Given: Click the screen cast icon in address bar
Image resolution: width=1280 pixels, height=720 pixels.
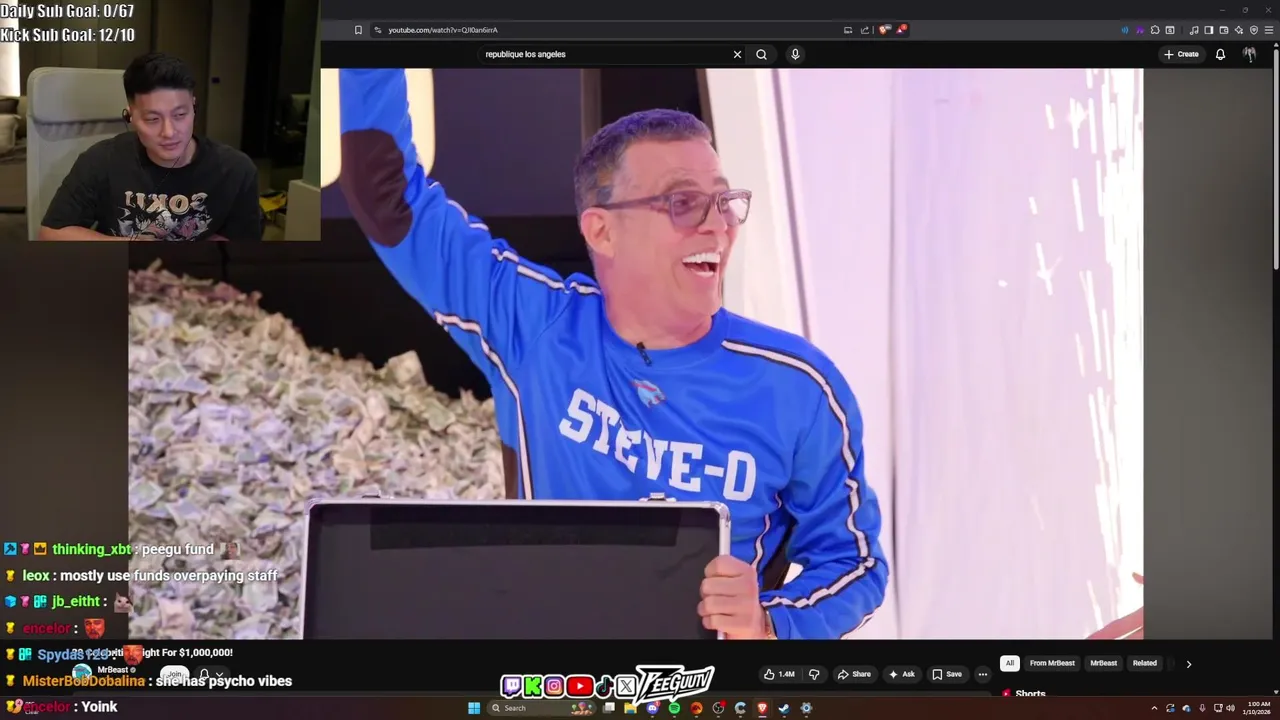Looking at the screenshot, I should 848,30.
